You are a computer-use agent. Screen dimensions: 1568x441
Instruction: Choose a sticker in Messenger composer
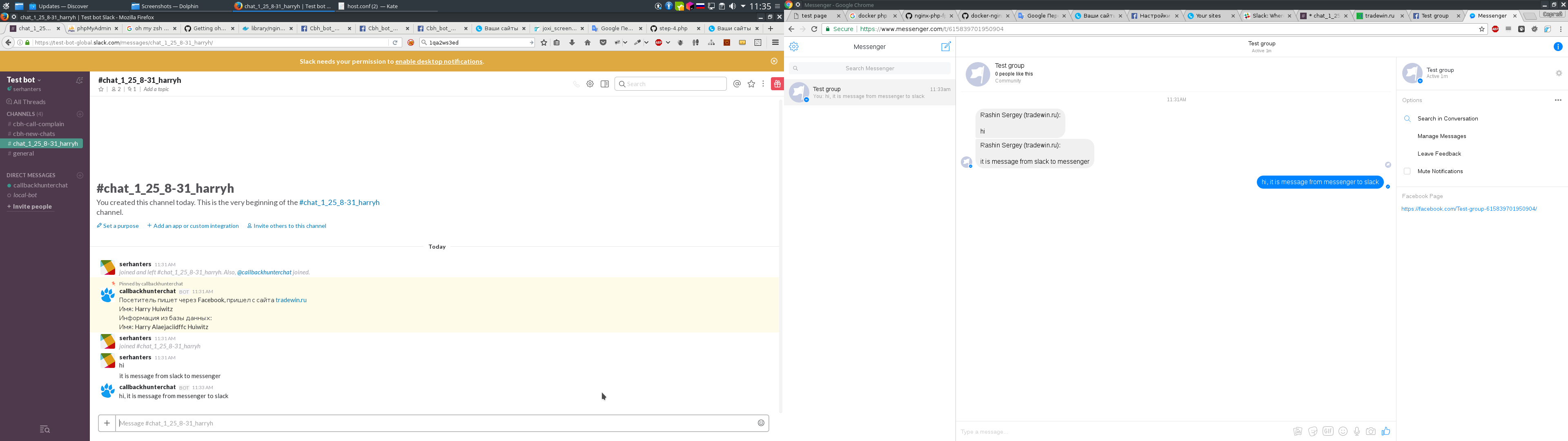click(x=1313, y=431)
